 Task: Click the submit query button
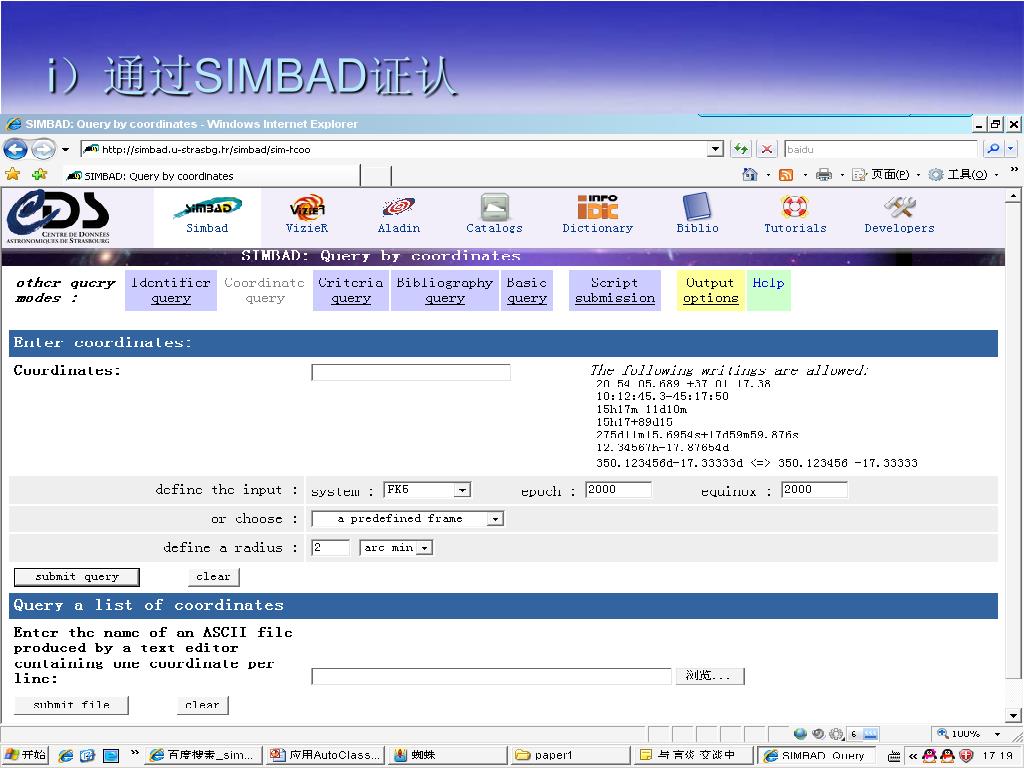tap(76, 577)
